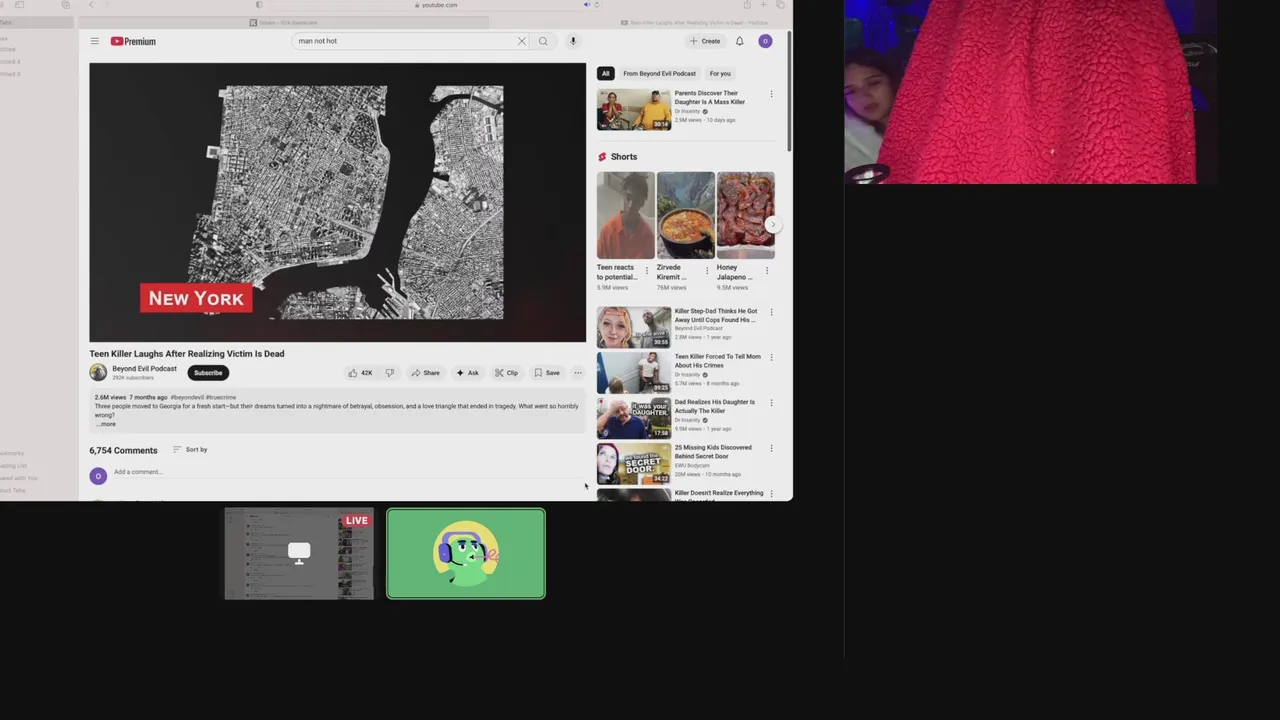
Task: Switch to the 'Teen Killer Laughs' YouTube tab
Action: click(694, 22)
